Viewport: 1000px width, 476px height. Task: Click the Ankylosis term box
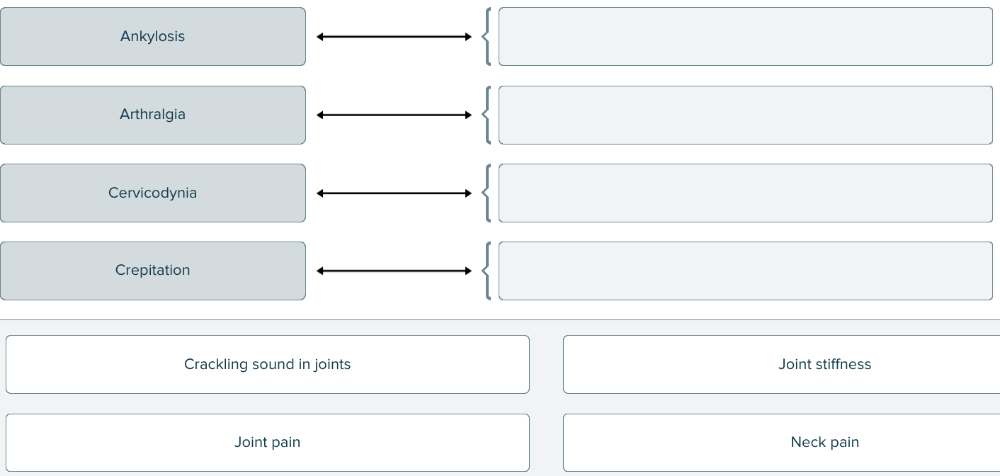point(153,37)
